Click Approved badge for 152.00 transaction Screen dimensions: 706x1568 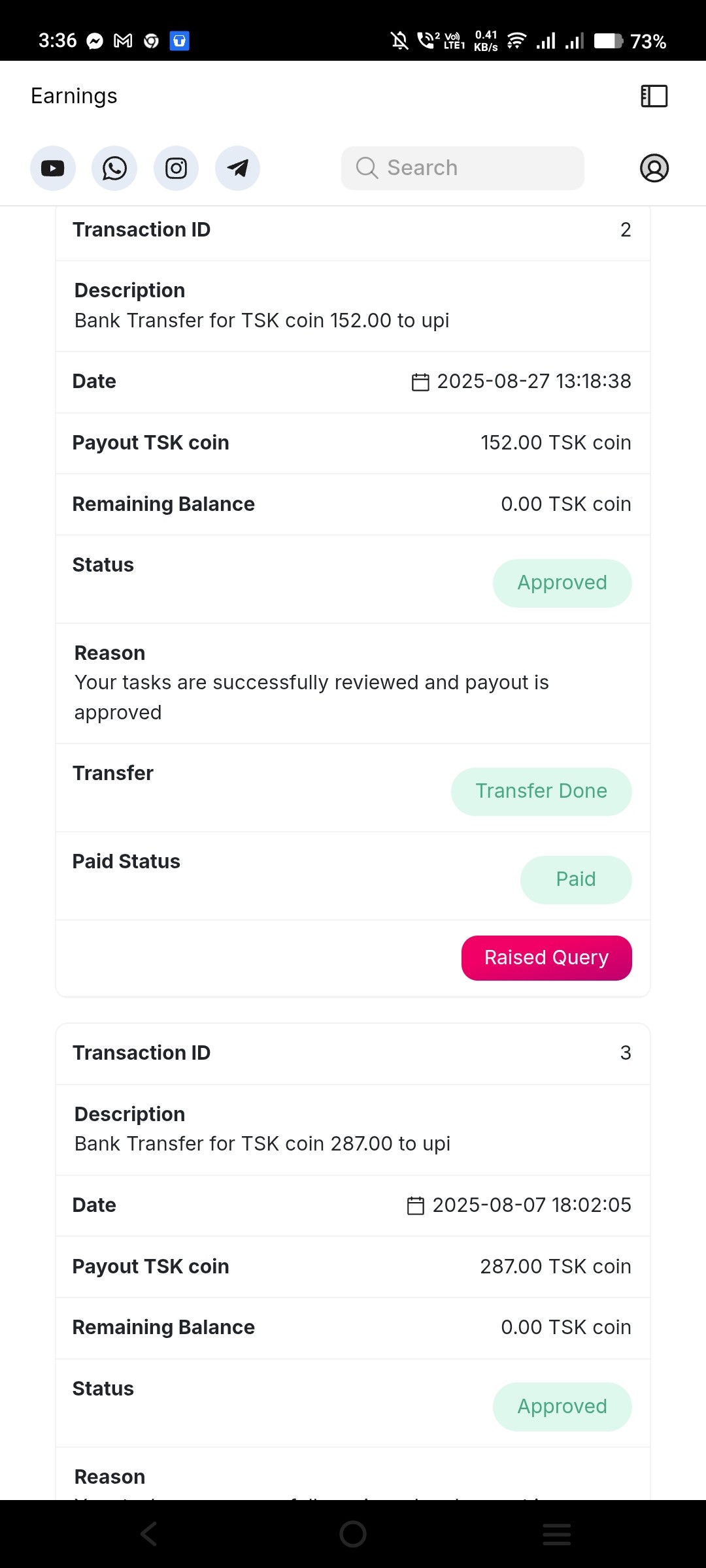tap(562, 583)
